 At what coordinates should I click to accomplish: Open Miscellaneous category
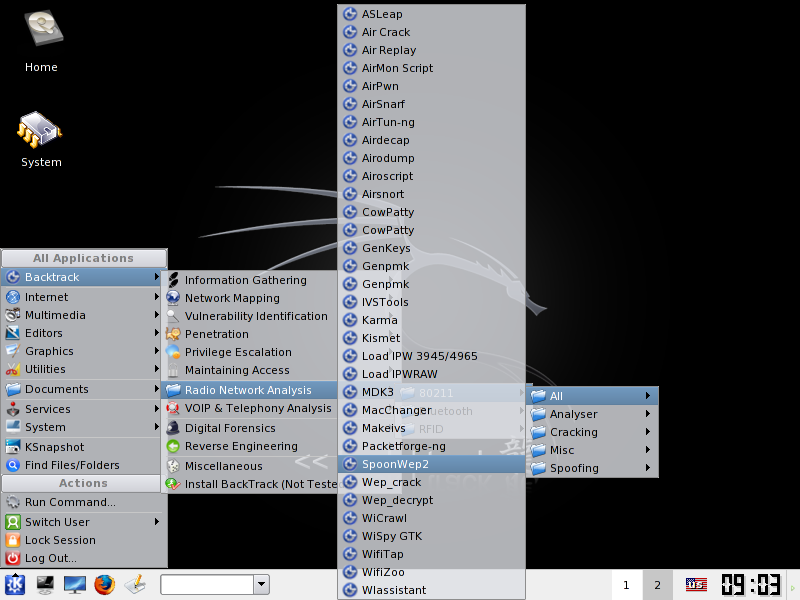click(x=250, y=466)
